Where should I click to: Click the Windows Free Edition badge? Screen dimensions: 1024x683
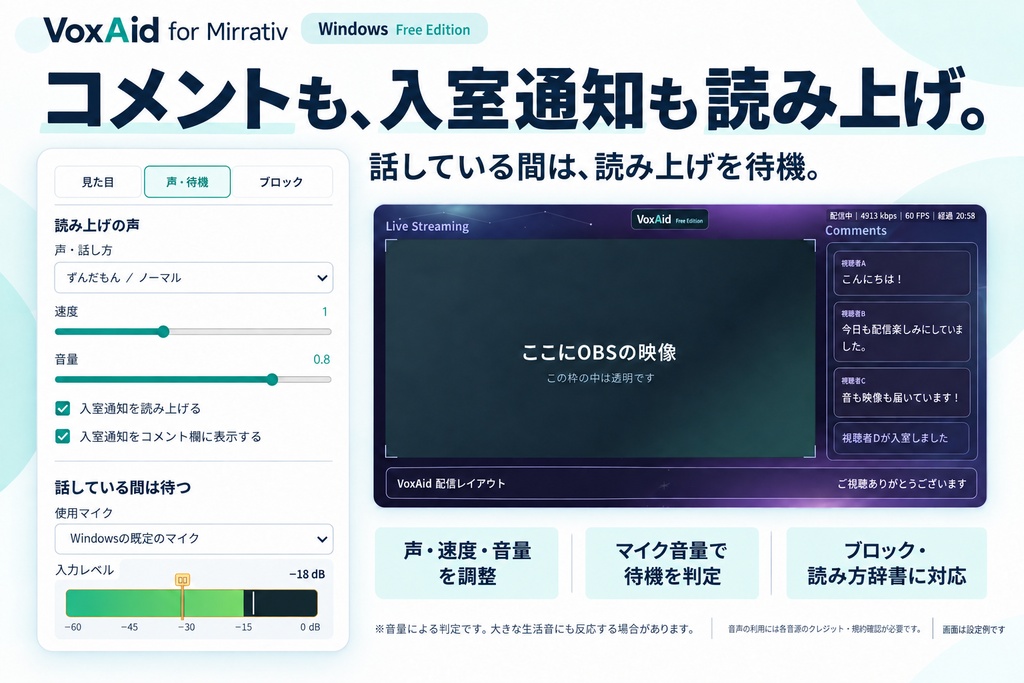pos(394,29)
